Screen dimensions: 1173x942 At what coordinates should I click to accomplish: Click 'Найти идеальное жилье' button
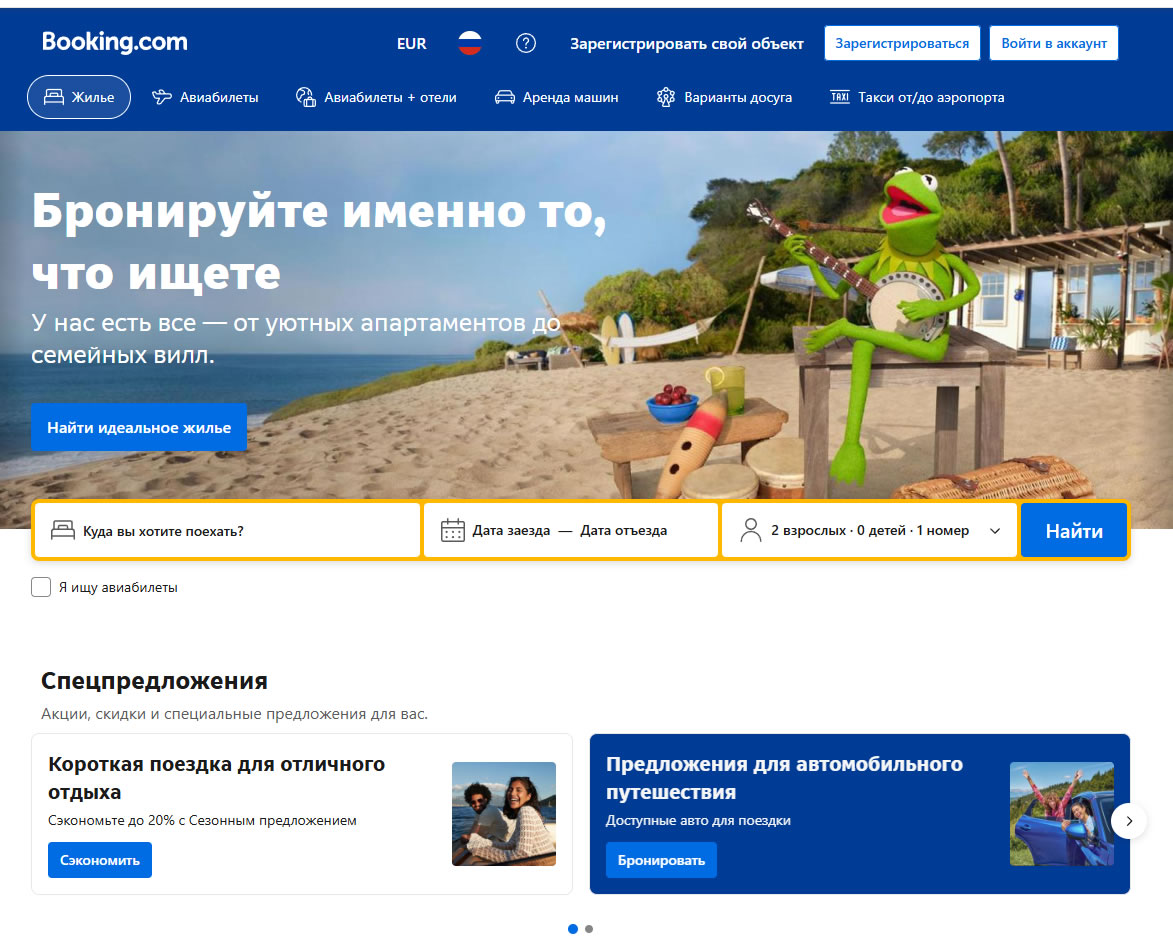139,427
